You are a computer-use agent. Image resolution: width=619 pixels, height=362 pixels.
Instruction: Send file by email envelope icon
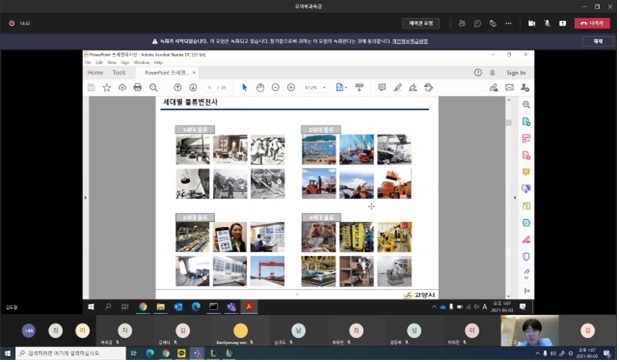[510, 87]
